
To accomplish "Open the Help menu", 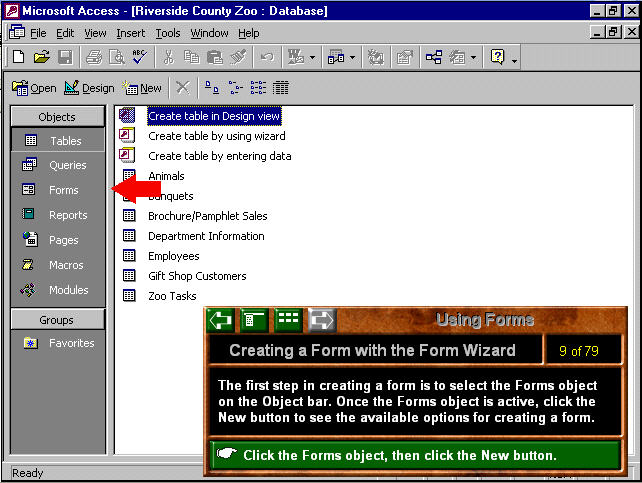I will click(x=249, y=33).
